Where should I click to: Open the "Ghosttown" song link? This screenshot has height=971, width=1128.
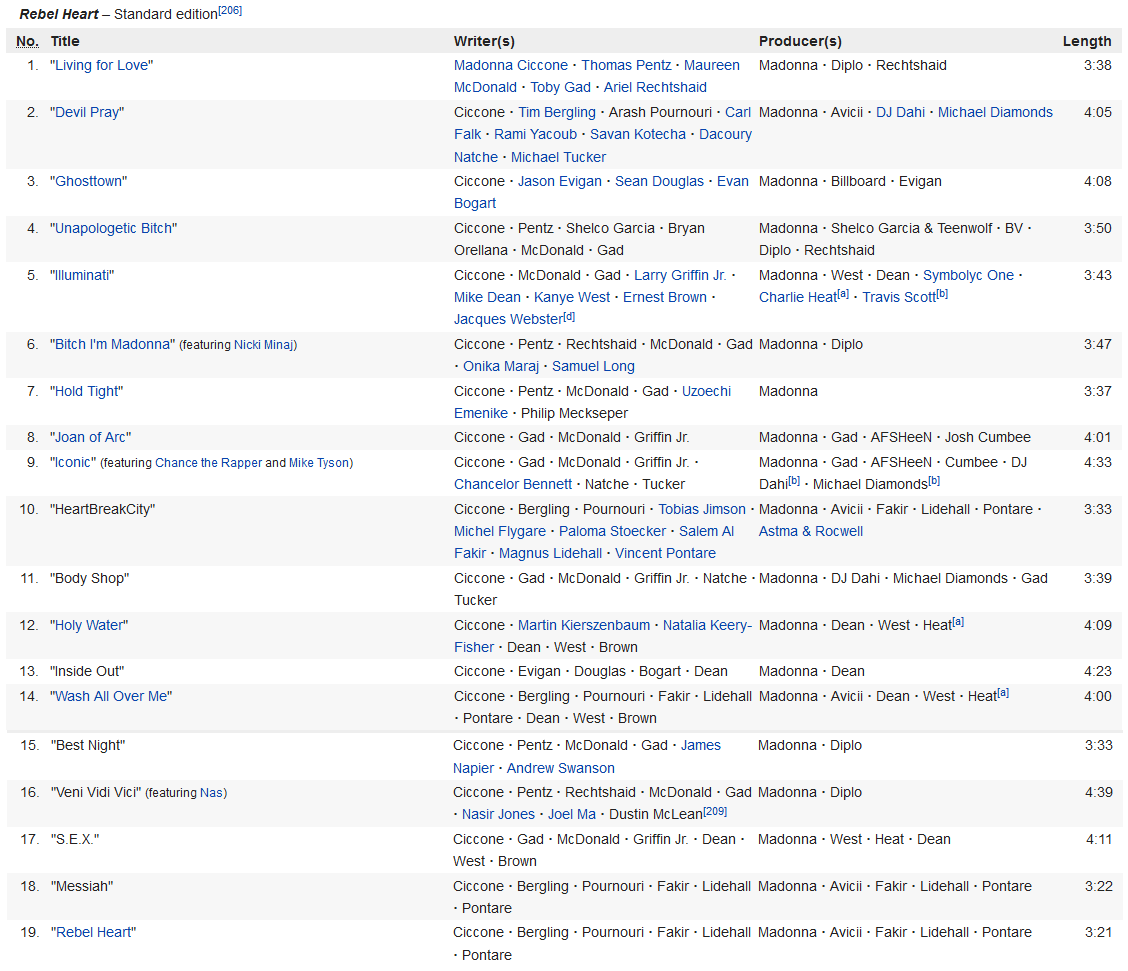click(x=88, y=181)
